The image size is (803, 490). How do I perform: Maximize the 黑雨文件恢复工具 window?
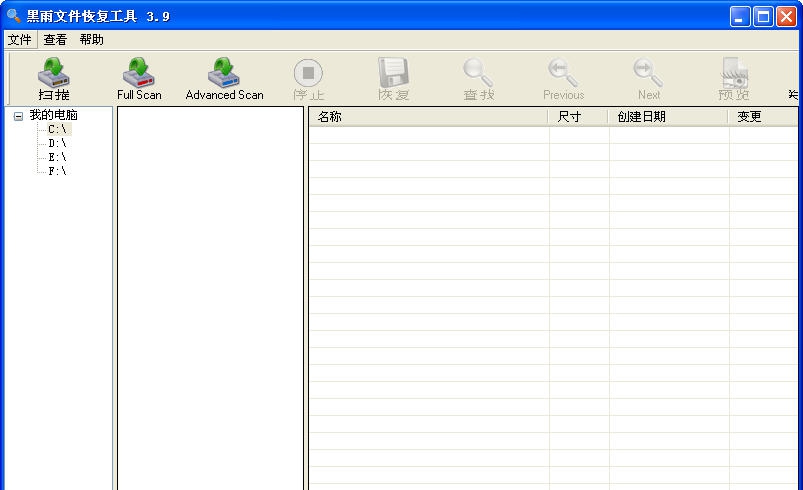coord(763,16)
